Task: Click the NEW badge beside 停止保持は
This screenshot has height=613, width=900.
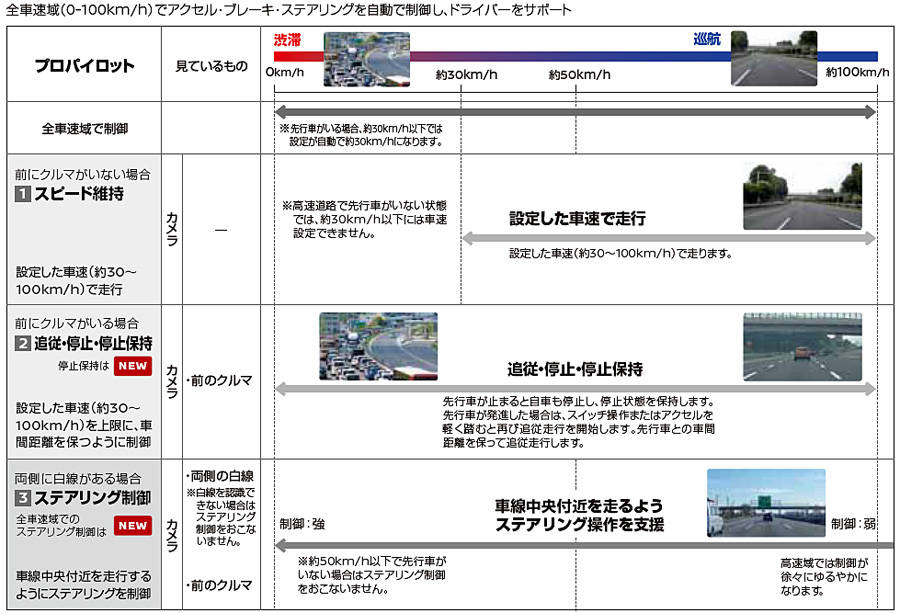Action: click(x=133, y=366)
